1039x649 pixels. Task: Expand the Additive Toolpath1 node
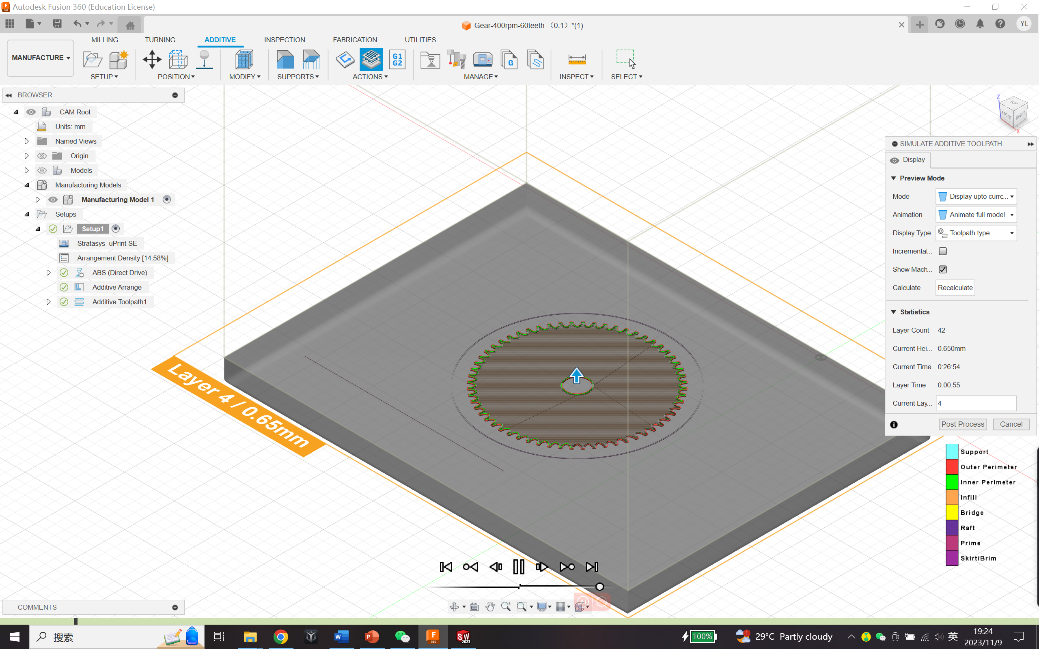(x=48, y=302)
